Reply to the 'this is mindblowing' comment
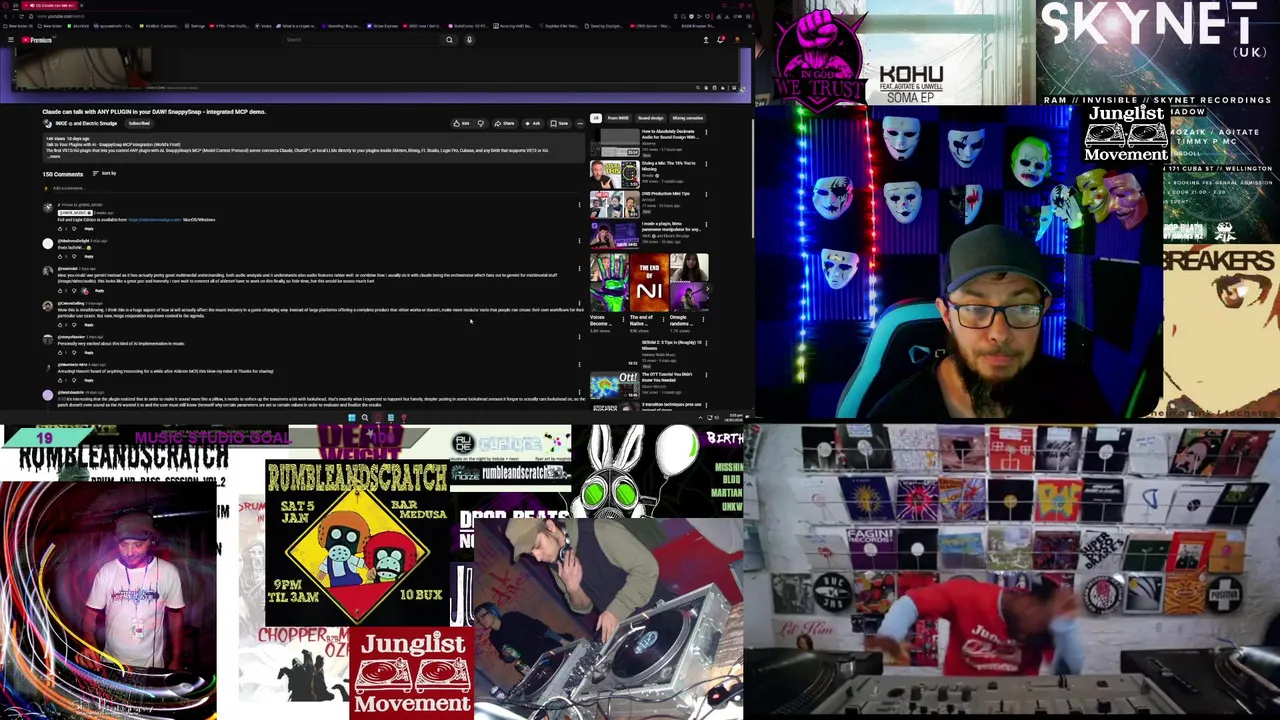The image size is (1280, 720). point(89,325)
